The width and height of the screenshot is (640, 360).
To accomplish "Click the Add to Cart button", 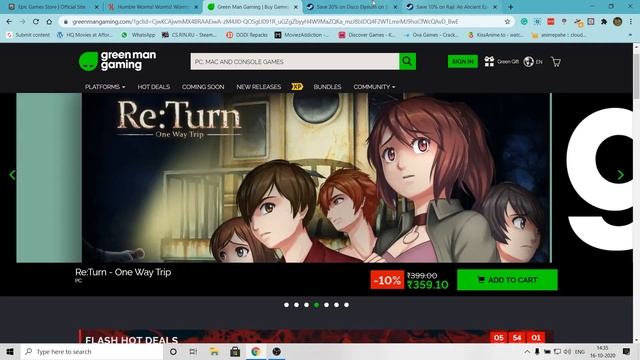I will 507,280.
